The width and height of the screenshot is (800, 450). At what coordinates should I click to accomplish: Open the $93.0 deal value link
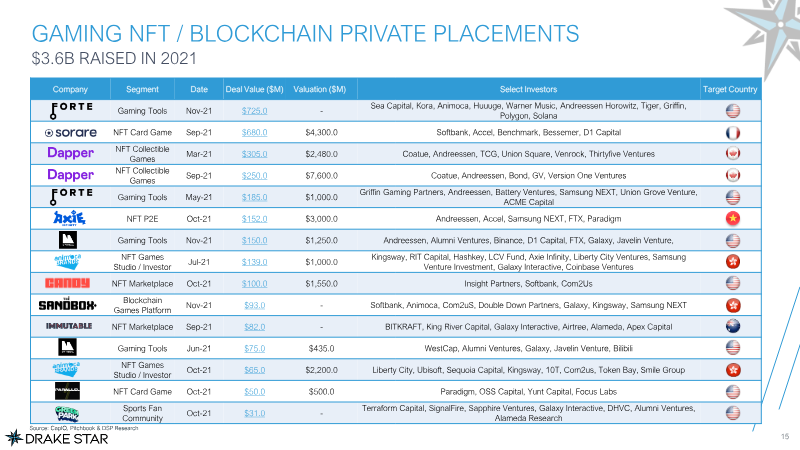tap(255, 304)
